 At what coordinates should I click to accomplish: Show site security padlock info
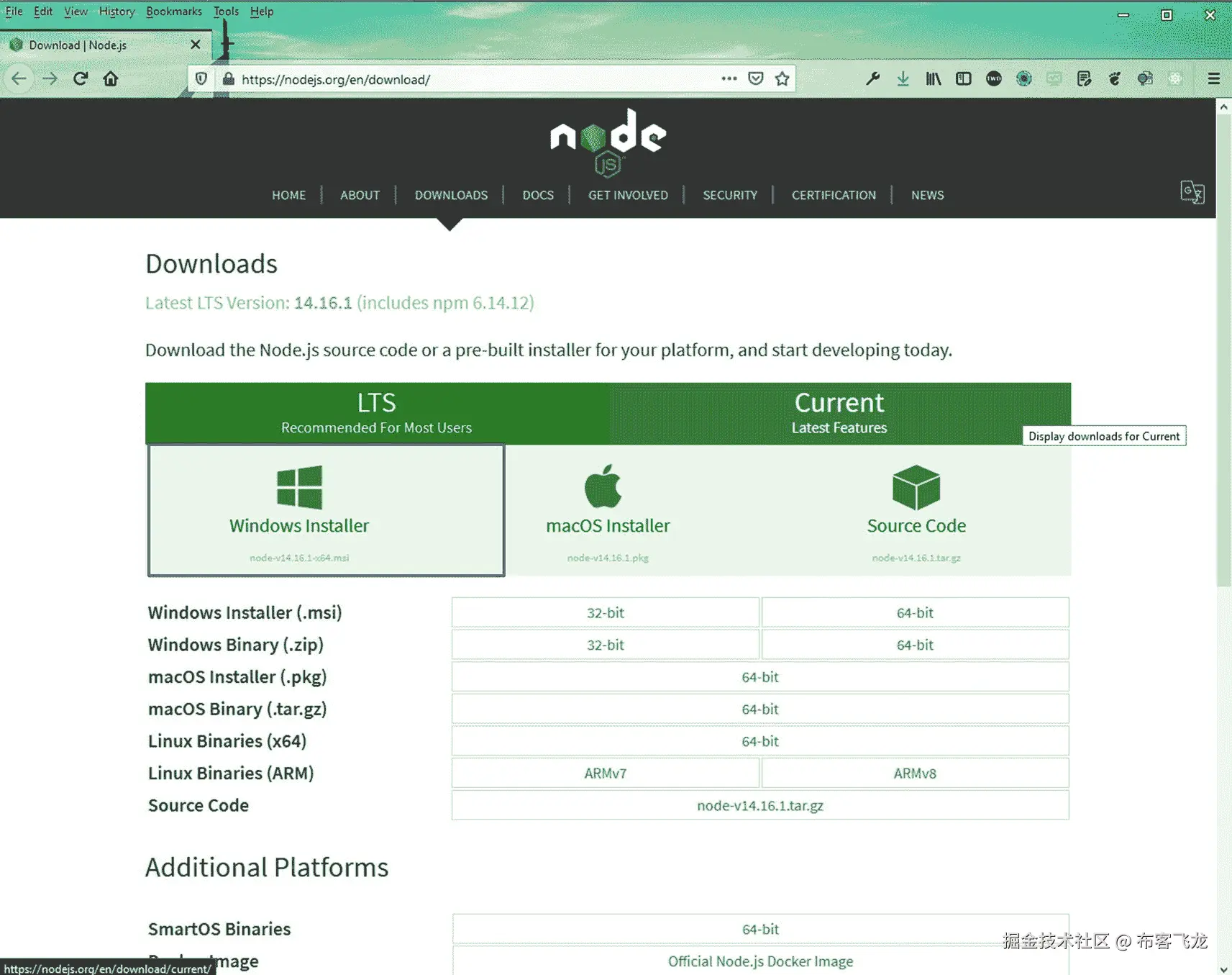(x=229, y=79)
